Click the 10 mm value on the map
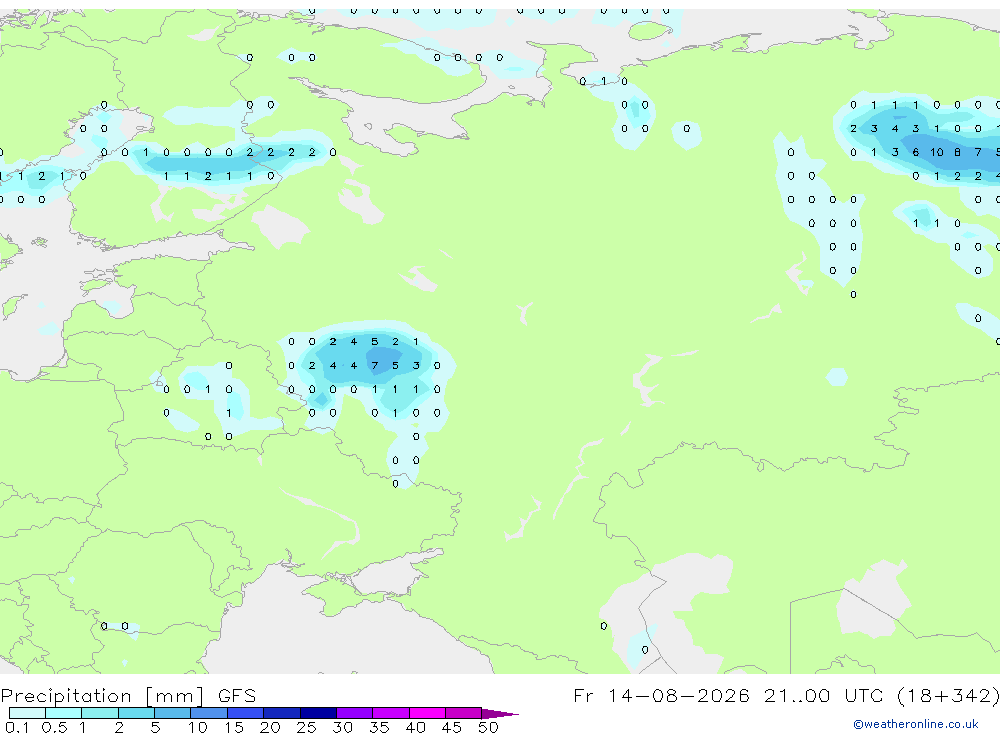This screenshot has width=1000, height=733. click(x=936, y=152)
